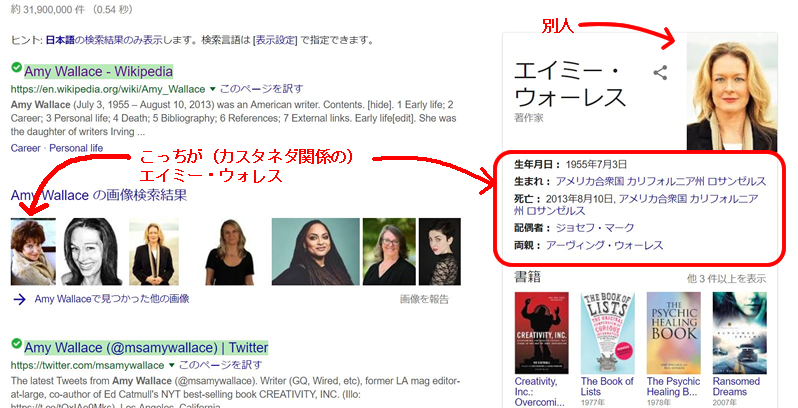Image resolution: width=798 pixels, height=408 pixels.
Task: Click 'Ransomed Dreams' title link
Action: click(736, 386)
